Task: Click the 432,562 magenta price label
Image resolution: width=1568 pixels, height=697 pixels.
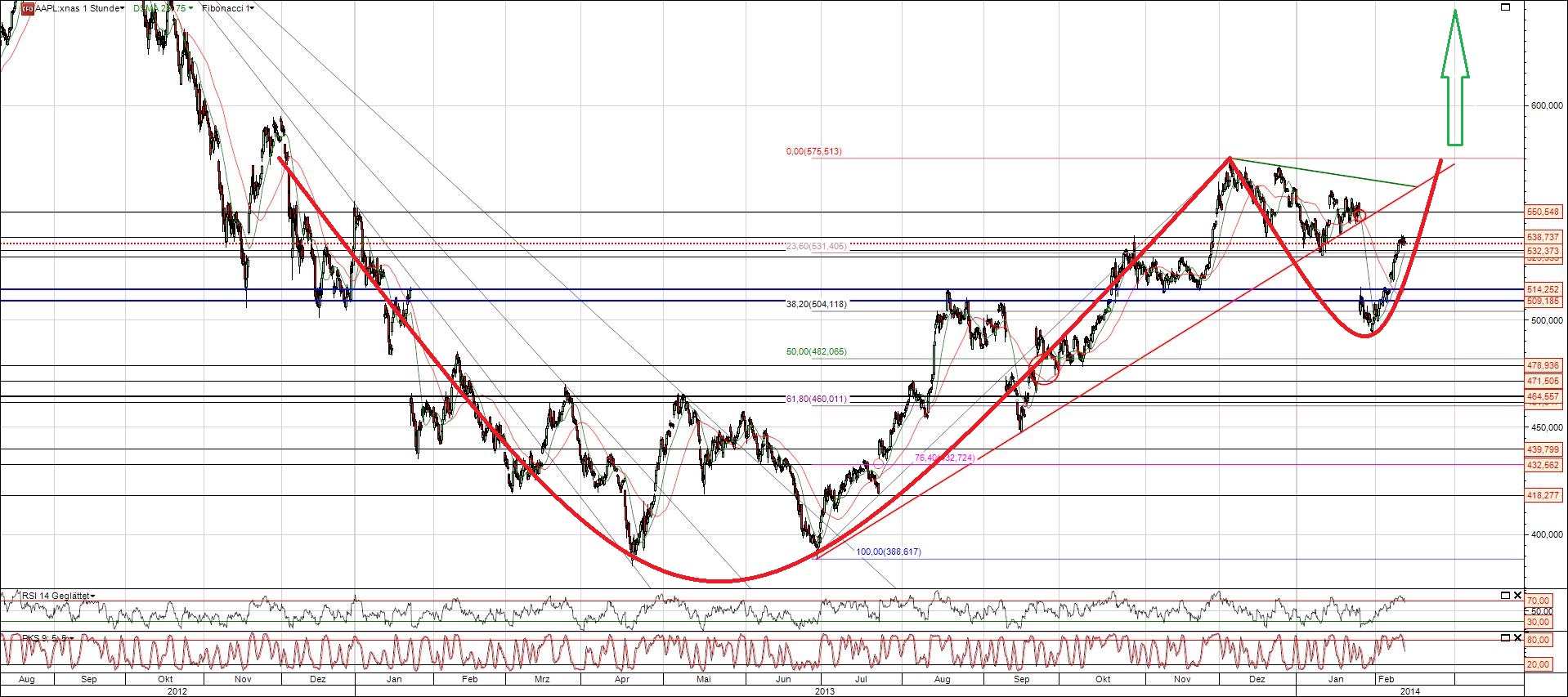Action: click(x=1543, y=465)
